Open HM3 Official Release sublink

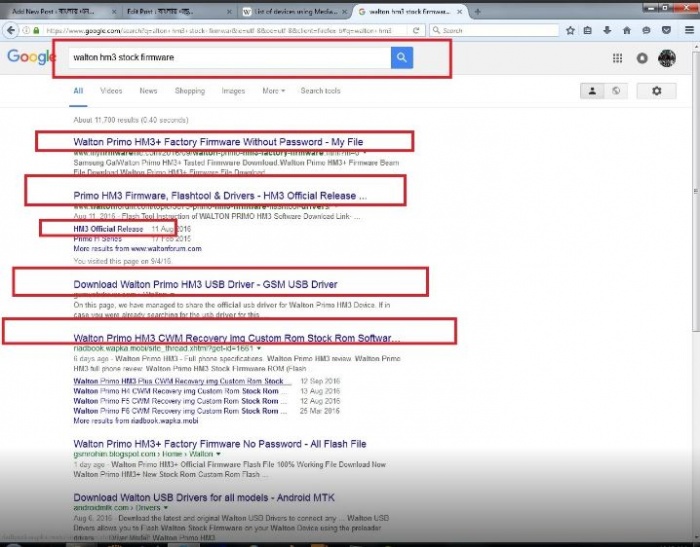[108, 229]
